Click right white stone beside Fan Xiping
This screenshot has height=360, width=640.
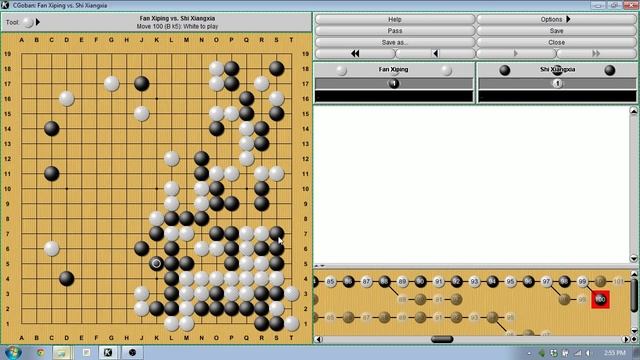(446, 70)
